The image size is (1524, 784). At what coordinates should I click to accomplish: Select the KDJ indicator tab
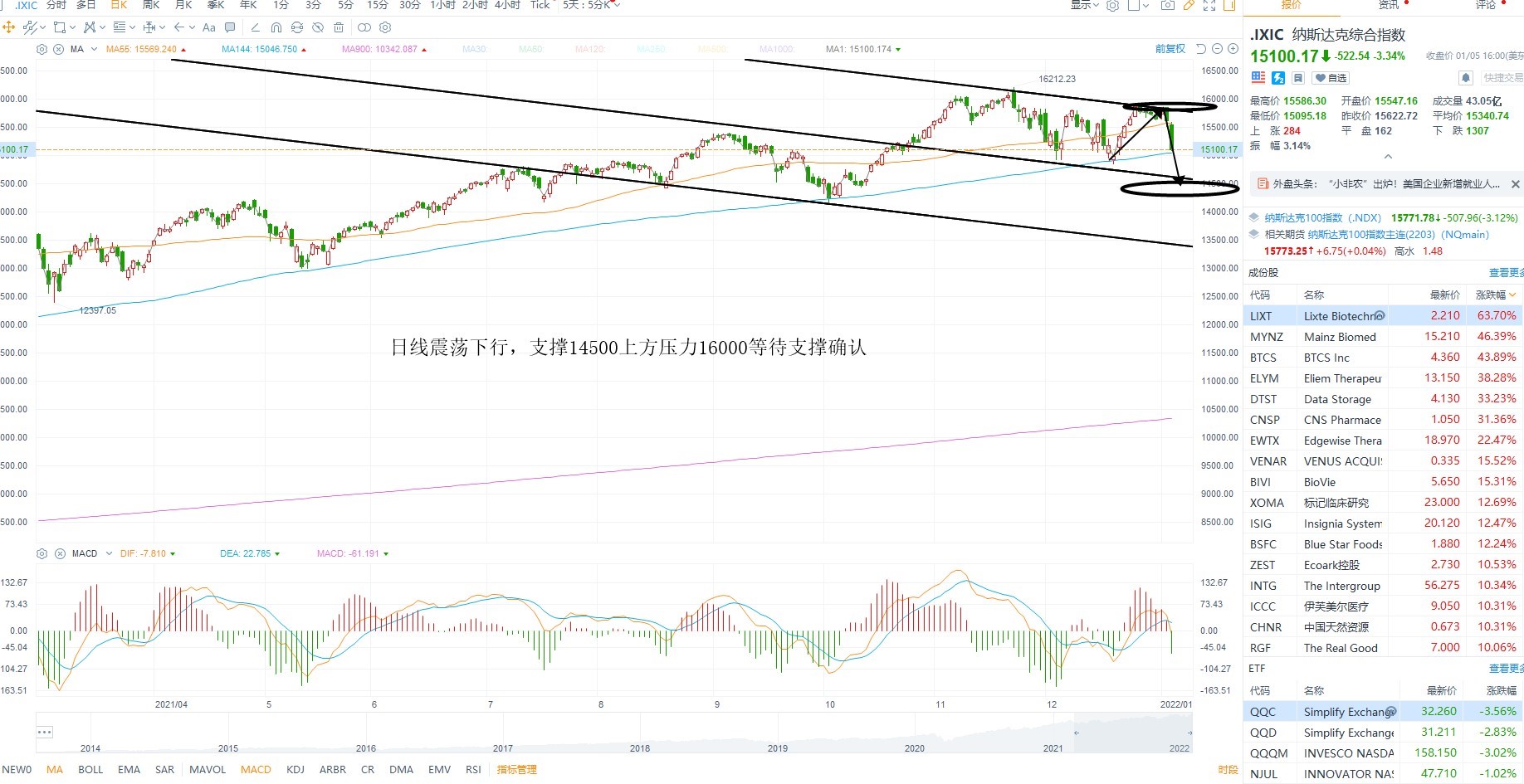[296, 769]
